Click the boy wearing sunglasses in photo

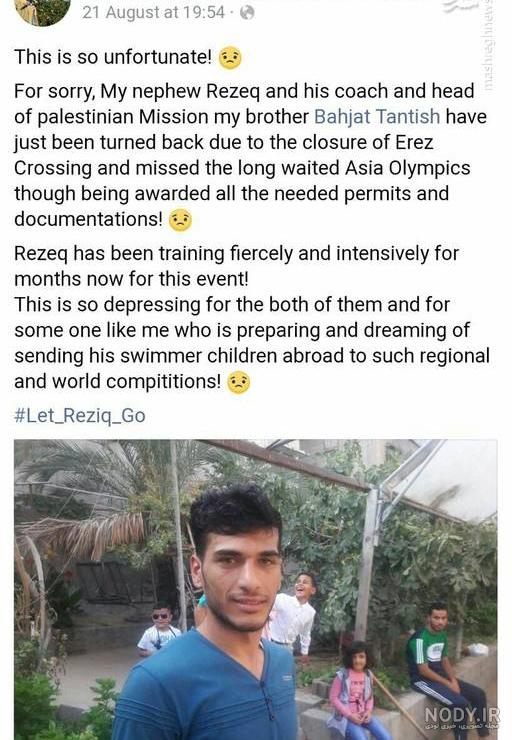click(x=158, y=629)
